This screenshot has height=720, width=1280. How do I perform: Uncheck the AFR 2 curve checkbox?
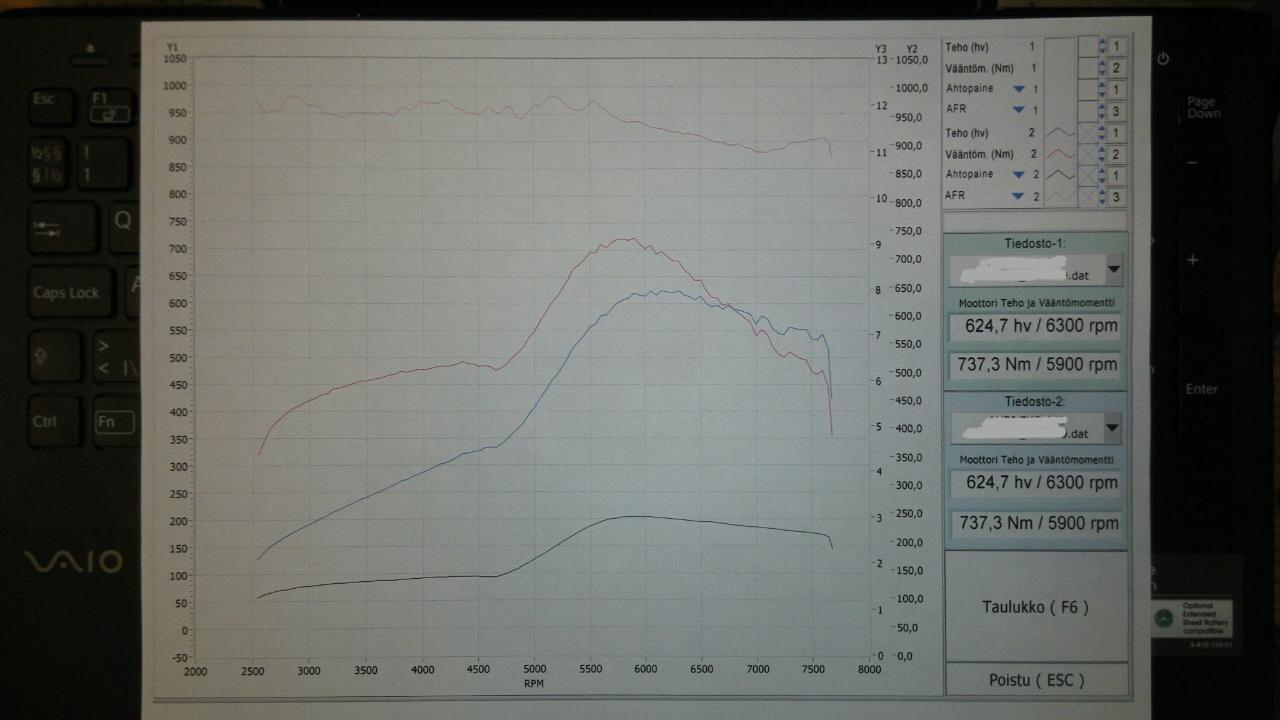click(x=1087, y=197)
